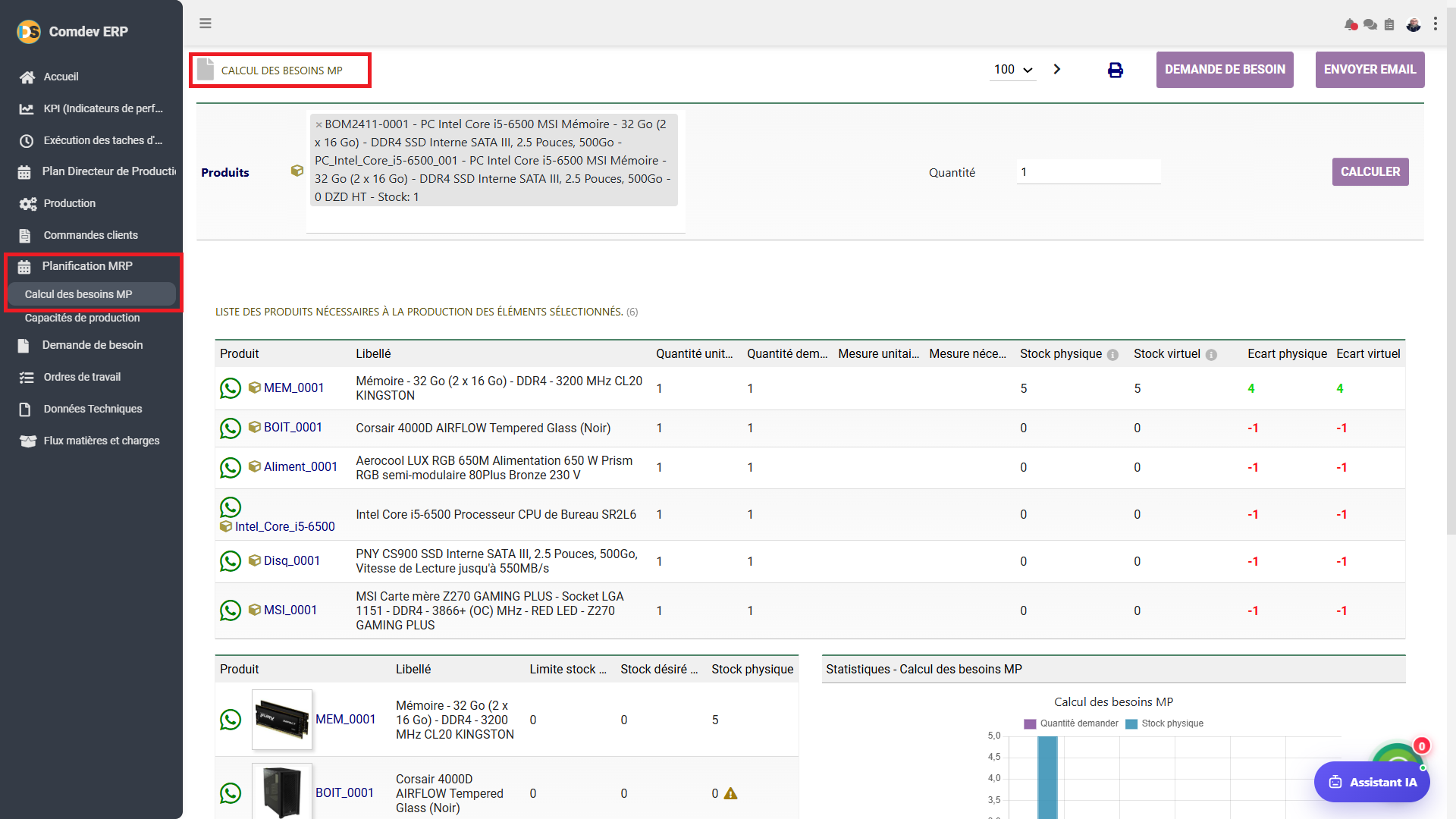Click the ENVOYER EMAIL button
Viewport: 1456px width, 819px height.
[1370, 70]
